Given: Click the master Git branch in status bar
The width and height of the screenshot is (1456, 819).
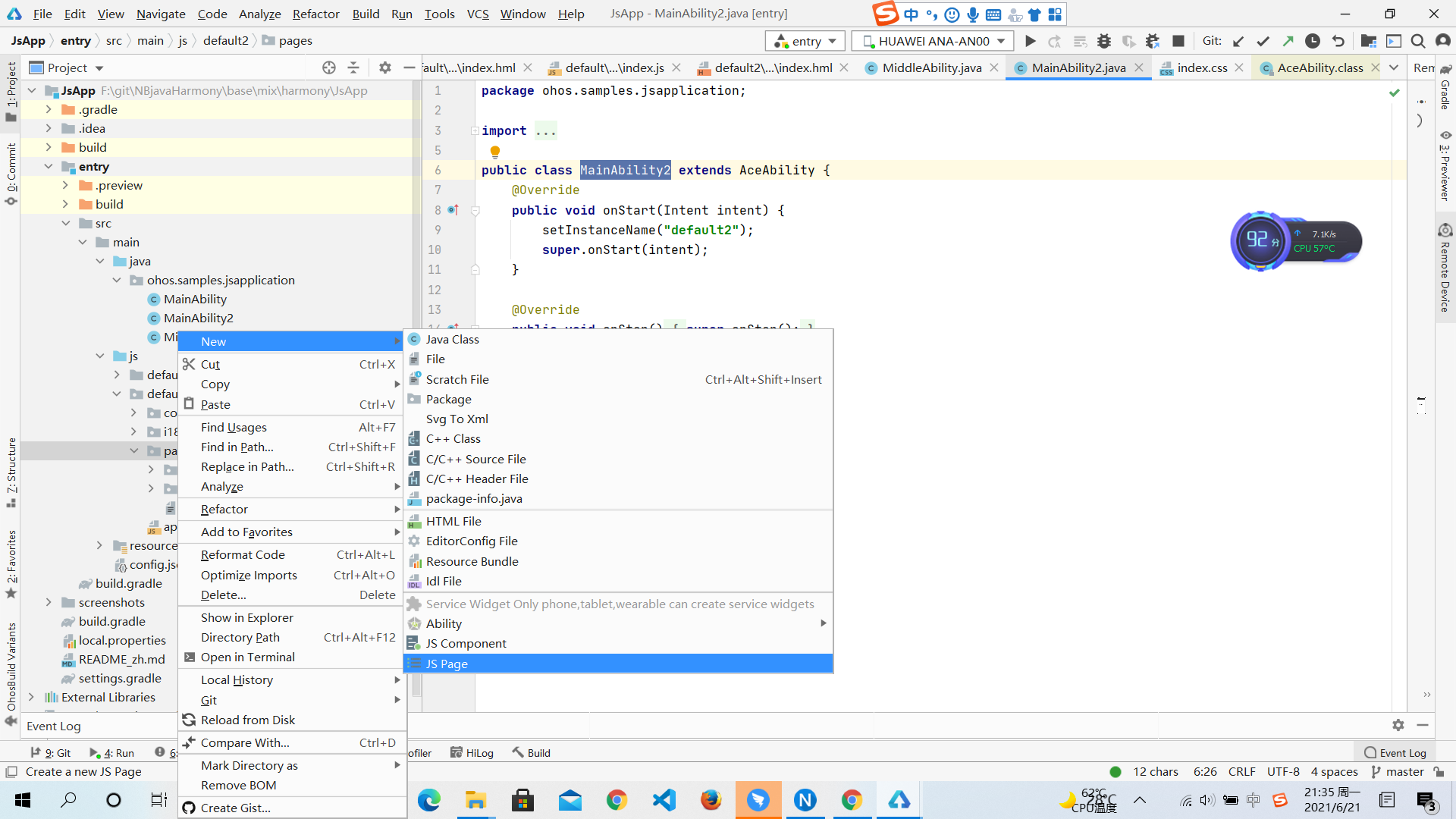Looking at the screenshot, I should [1404, 771].
